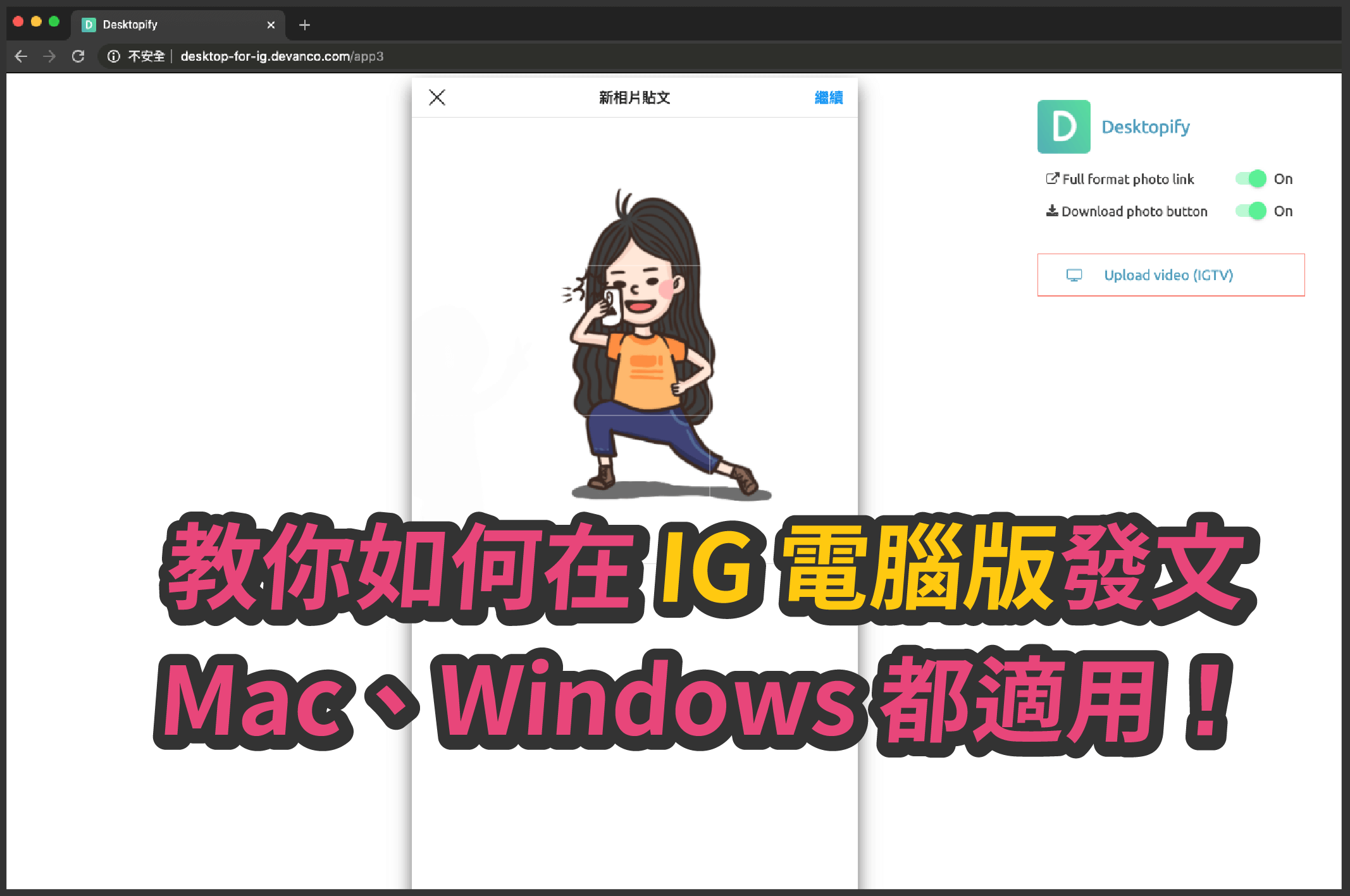Close the 新相片貼文 dialog
1350x896 pixels.
pos(437,98)
